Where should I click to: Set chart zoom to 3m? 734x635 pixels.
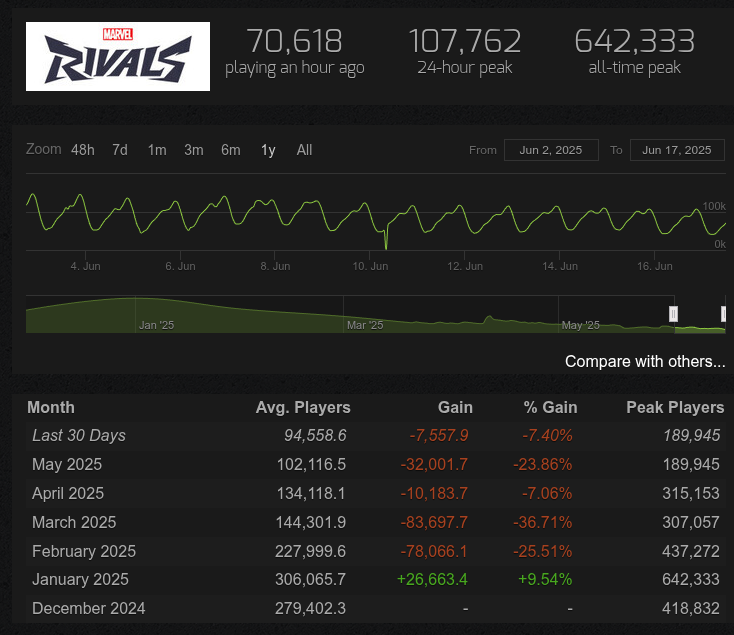pos(194,150)
